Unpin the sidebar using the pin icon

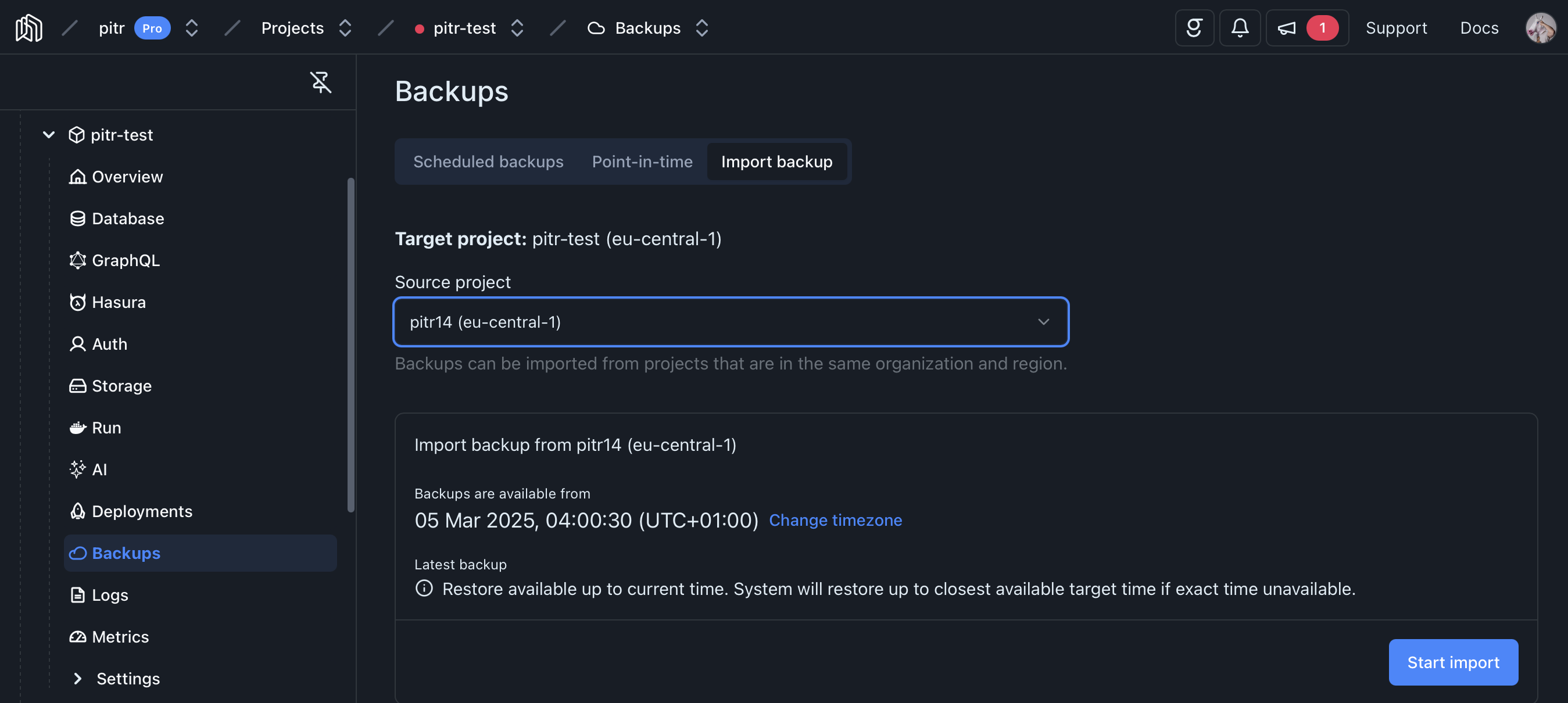coord(321,82)
